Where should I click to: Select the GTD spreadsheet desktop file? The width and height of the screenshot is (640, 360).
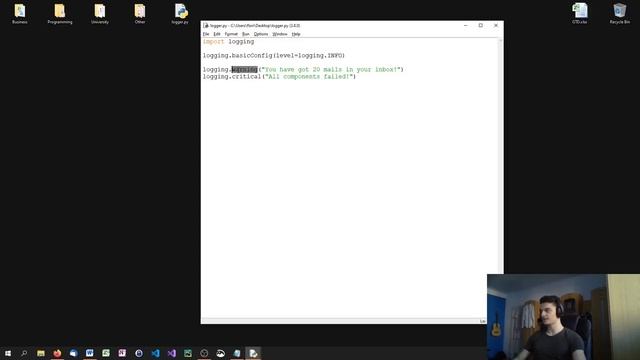pos(580,13)
